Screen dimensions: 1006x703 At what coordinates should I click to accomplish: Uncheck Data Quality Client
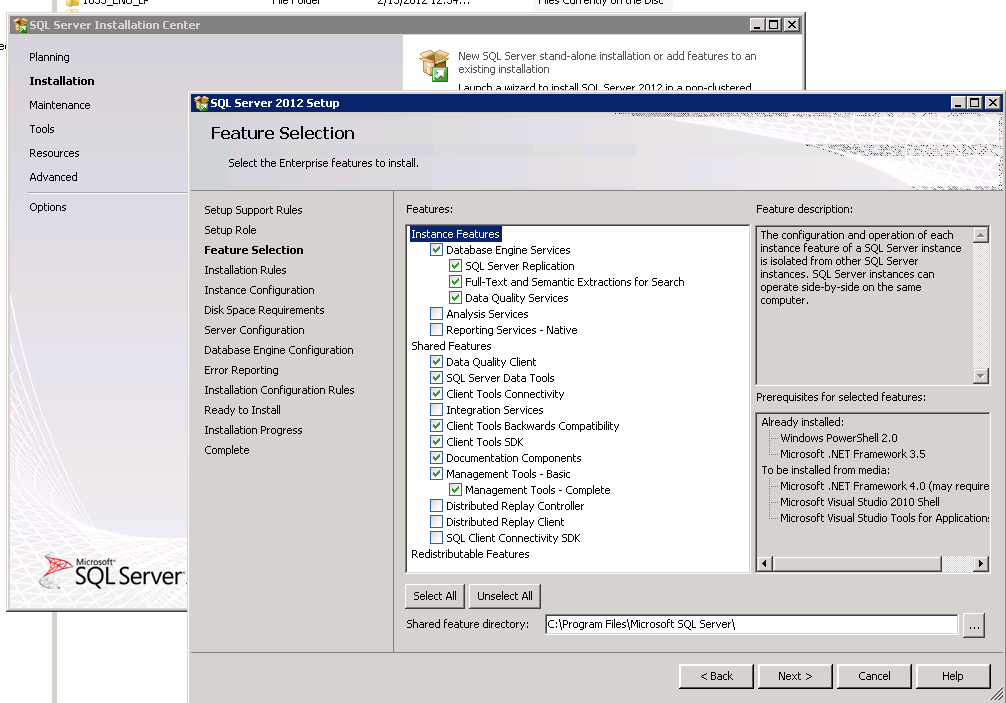(x=436, y=362)
